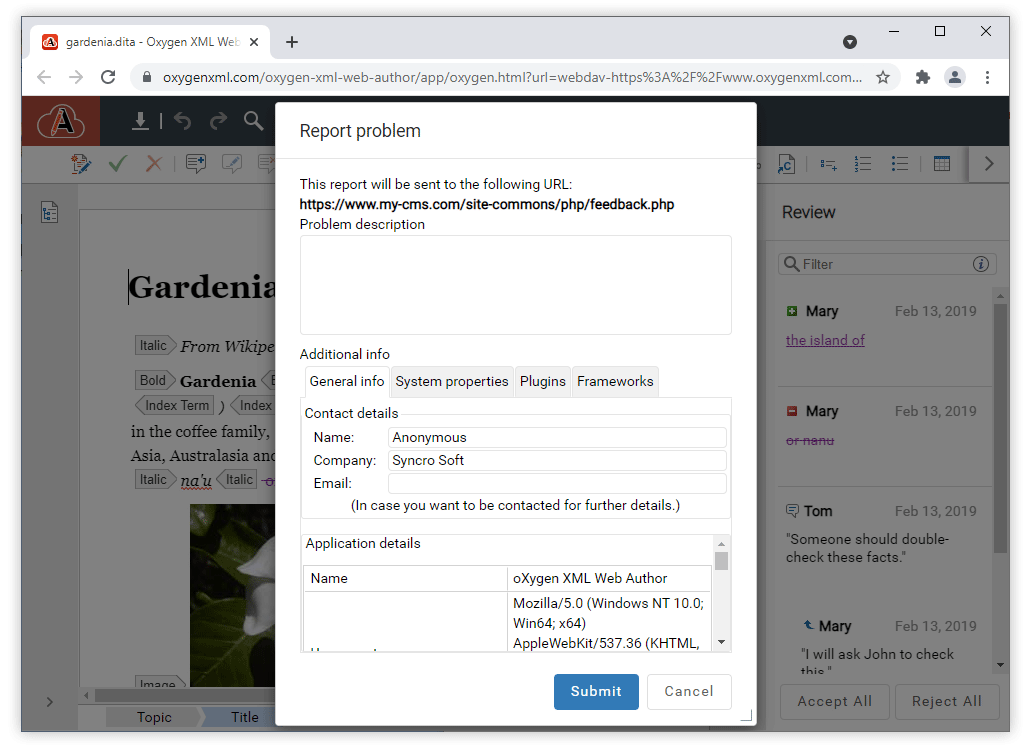Cancel the Report problem dialog
The width and height of the screenshot is (1030, 750).
click(689, 692)
